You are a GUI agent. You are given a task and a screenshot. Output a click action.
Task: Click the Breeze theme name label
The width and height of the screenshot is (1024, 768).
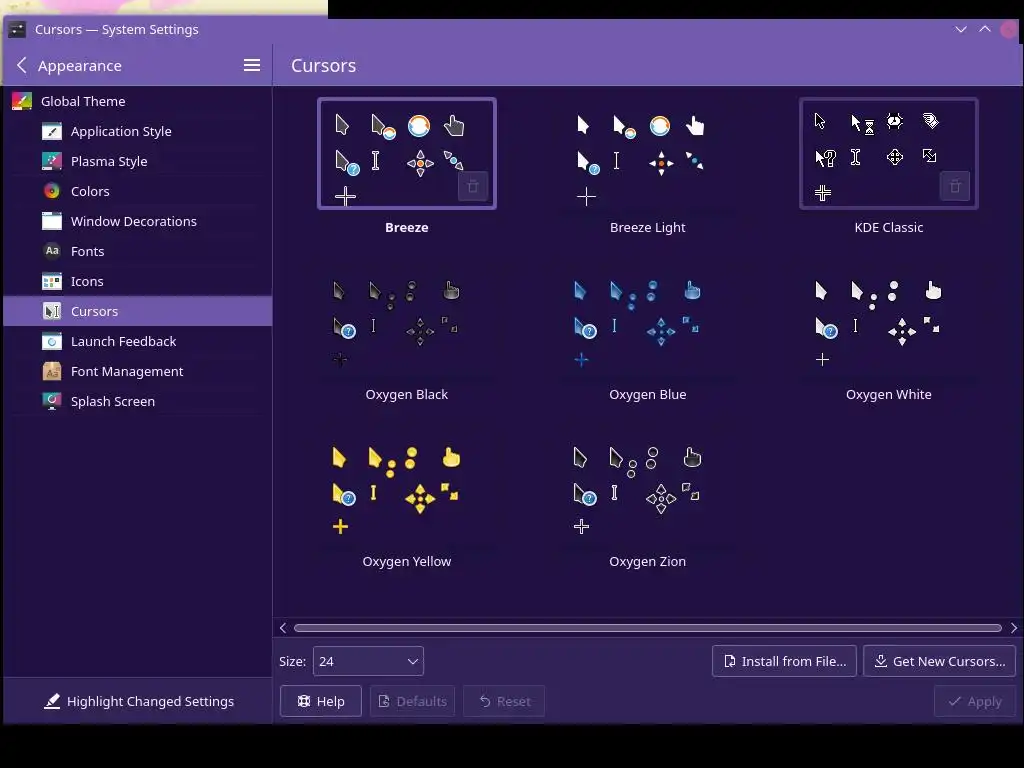[x=407, y=228]
